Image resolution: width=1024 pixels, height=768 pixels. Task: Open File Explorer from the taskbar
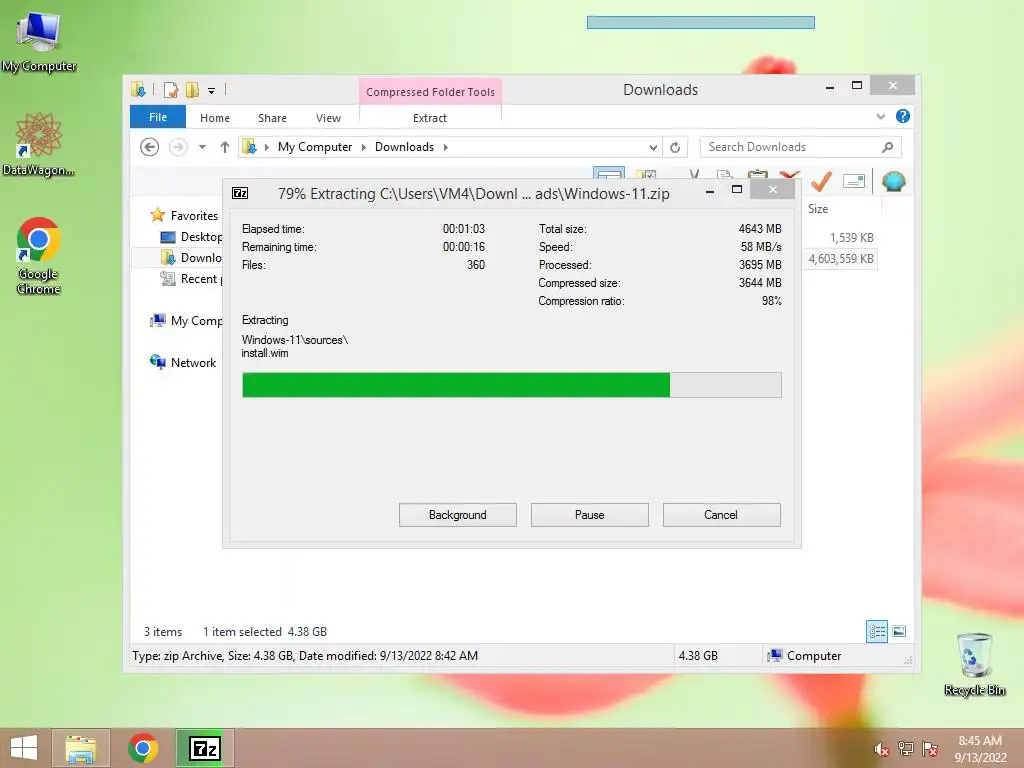80,748
